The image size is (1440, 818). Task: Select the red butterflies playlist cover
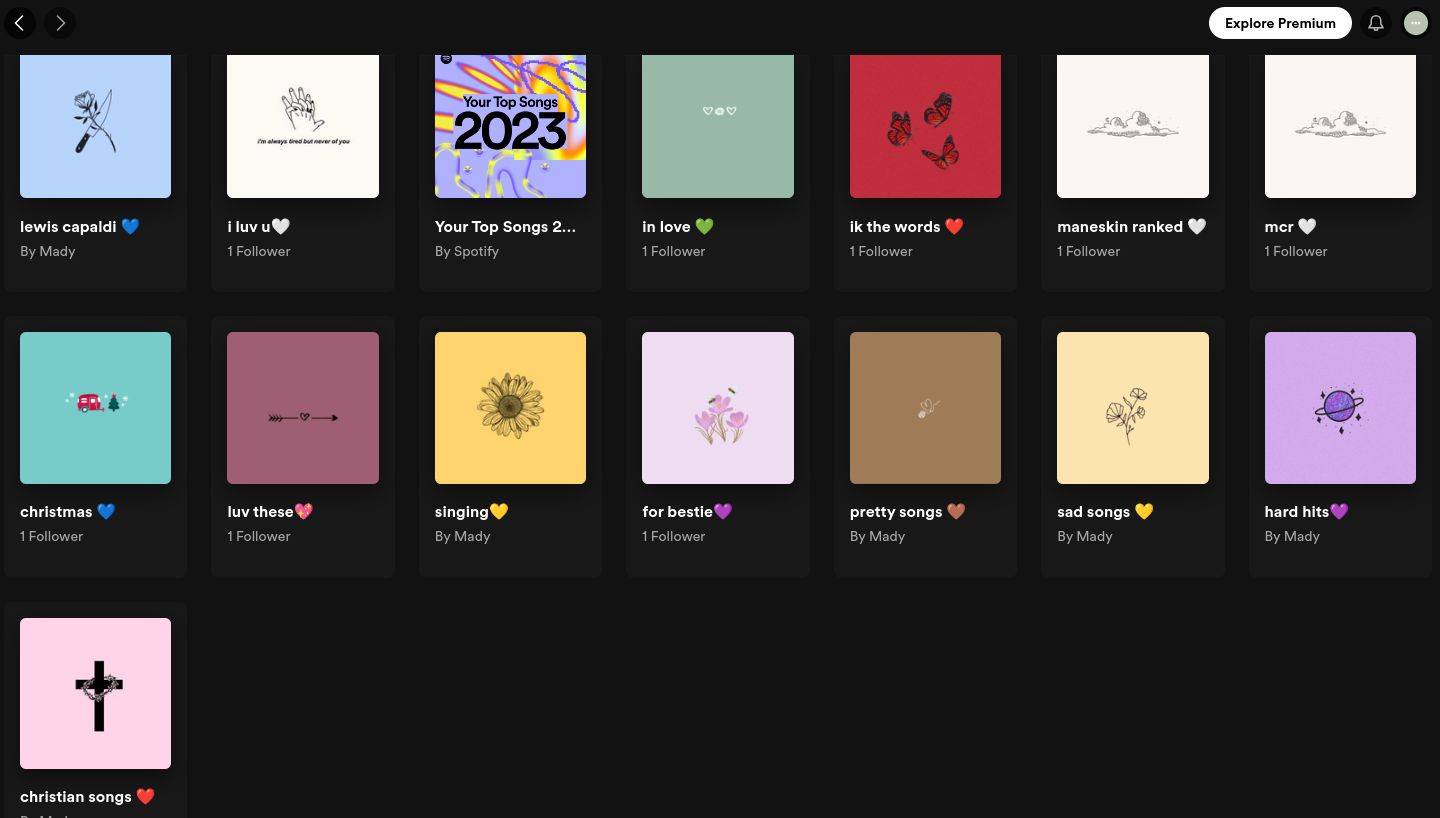point(925,125)
